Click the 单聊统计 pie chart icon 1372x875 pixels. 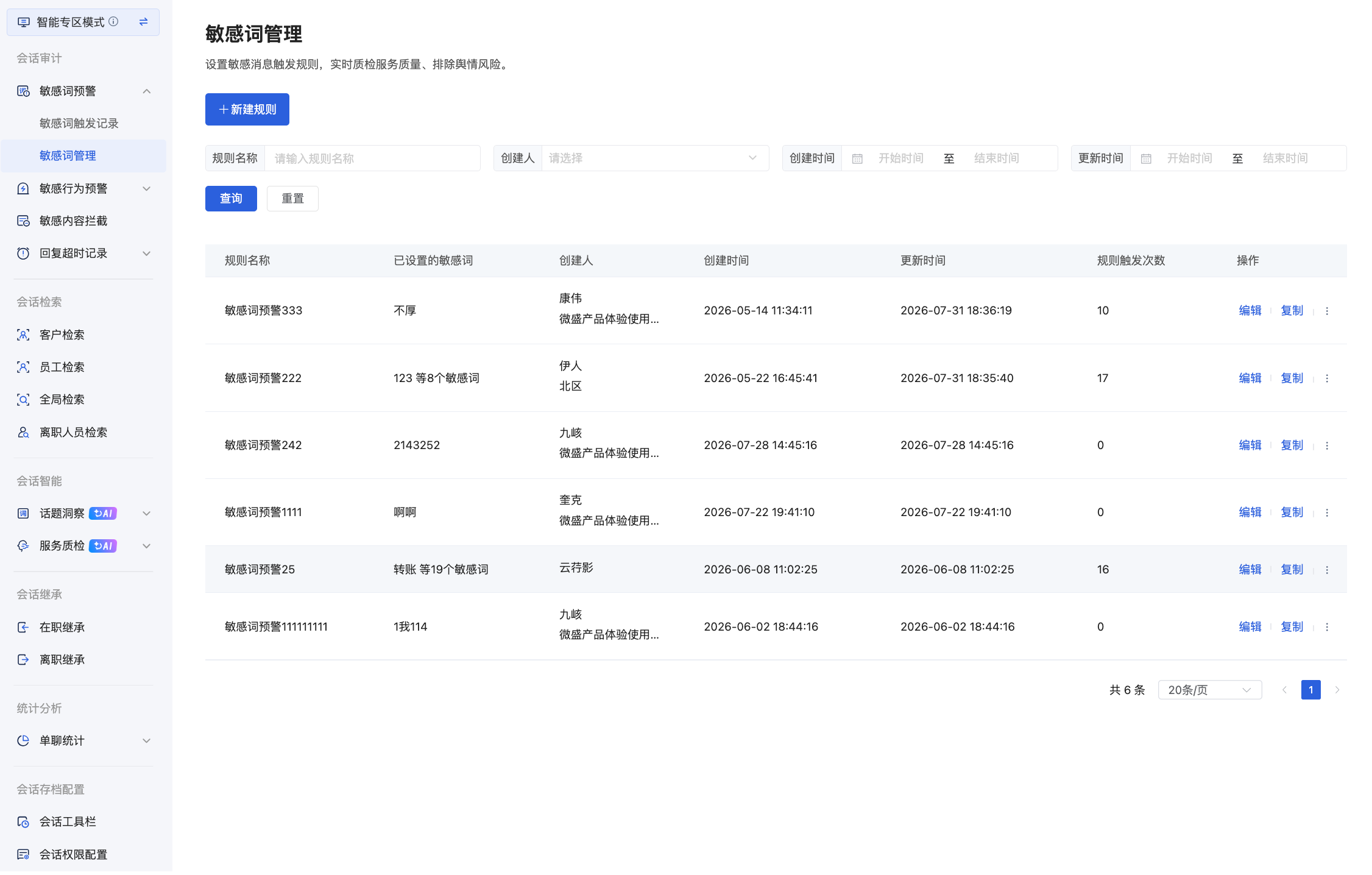pos(23,741)
